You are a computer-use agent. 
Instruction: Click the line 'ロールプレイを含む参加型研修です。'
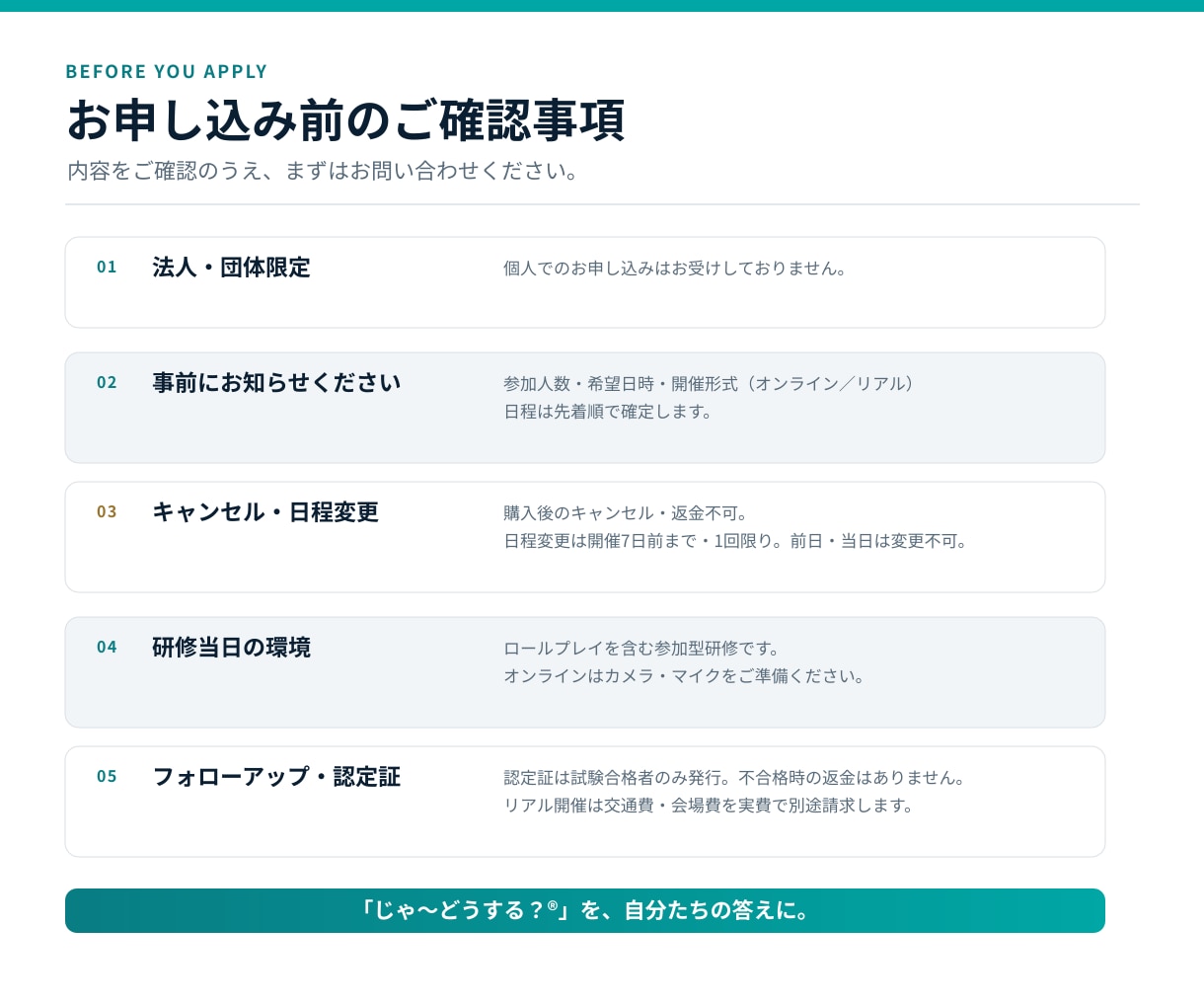click(x=642, y=649)
